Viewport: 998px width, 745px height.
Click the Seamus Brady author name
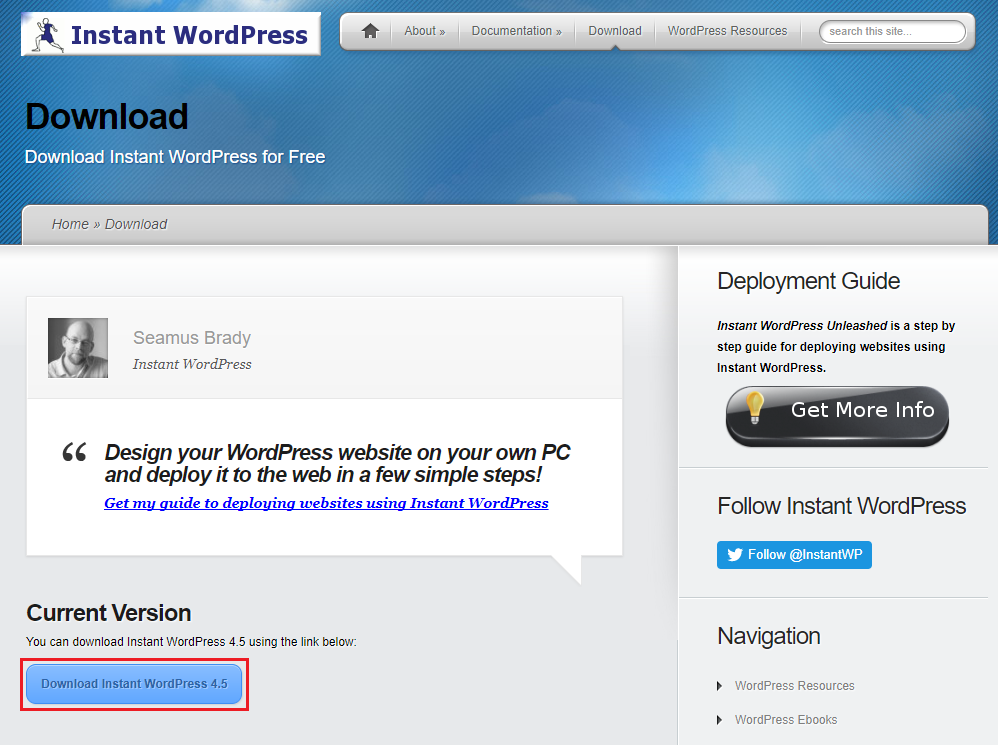click(x=192, y=338)
